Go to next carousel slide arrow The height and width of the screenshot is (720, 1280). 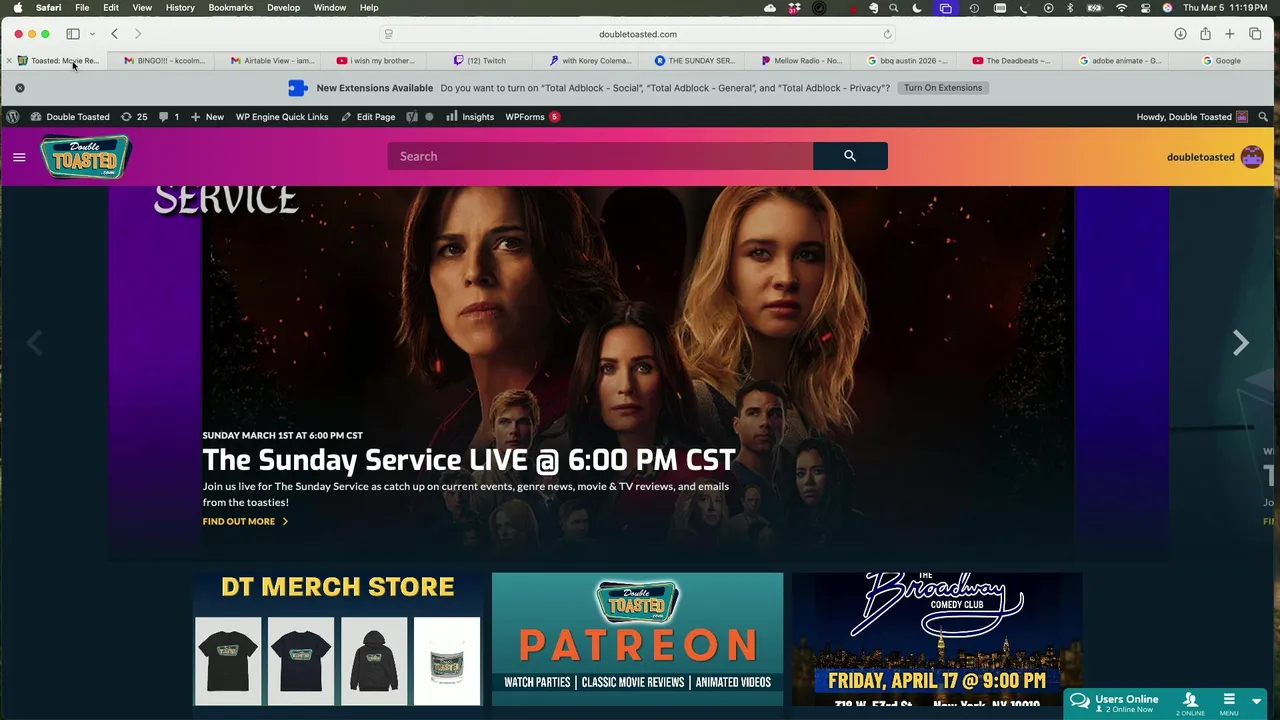pos(1241,343)
